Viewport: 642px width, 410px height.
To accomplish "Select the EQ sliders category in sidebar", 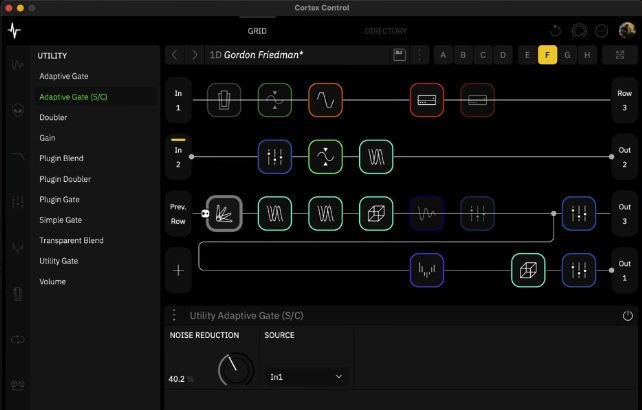I will click(17, 202).
